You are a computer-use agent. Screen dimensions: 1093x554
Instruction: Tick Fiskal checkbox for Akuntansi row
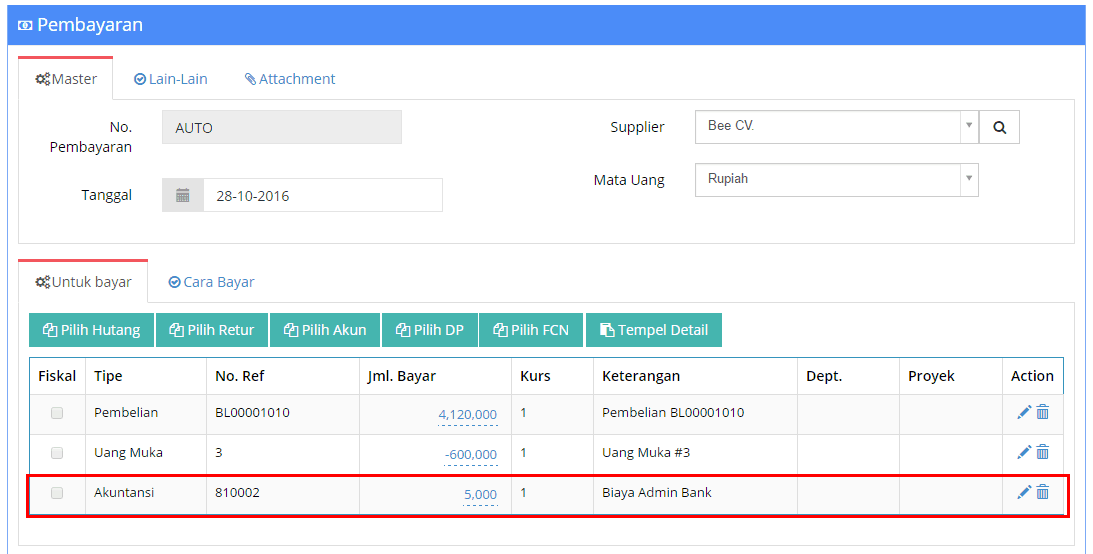point(57,493)
